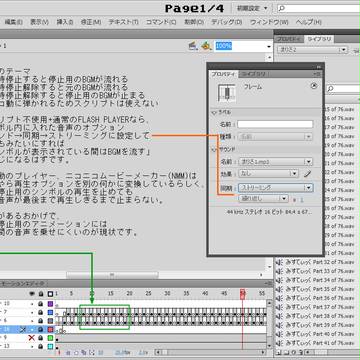Viewport: 360px width, 360px height.
Task: Switch to ライブラリ tab in the floating panel
Action: [x=254, y=74]
